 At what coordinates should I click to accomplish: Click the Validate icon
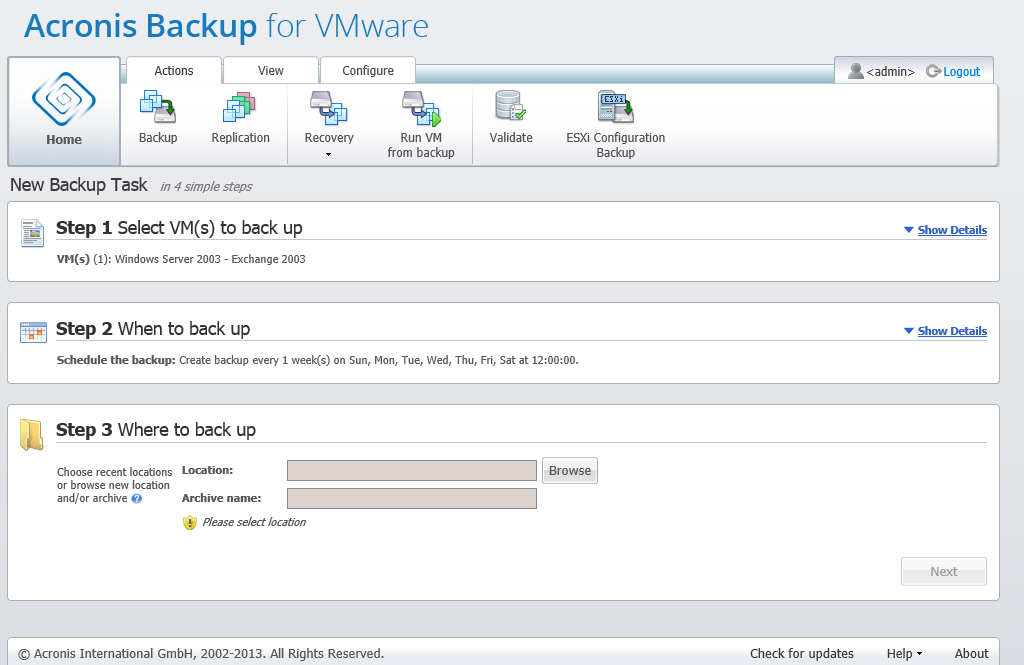pos(510,108)
